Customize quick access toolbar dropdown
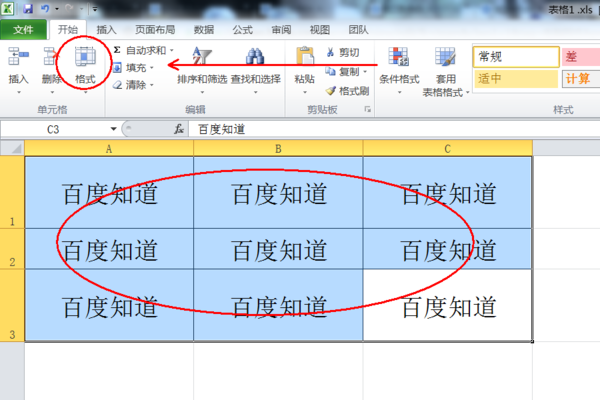Viewport: 600px width, 400px height. click(x=95, y=8)
